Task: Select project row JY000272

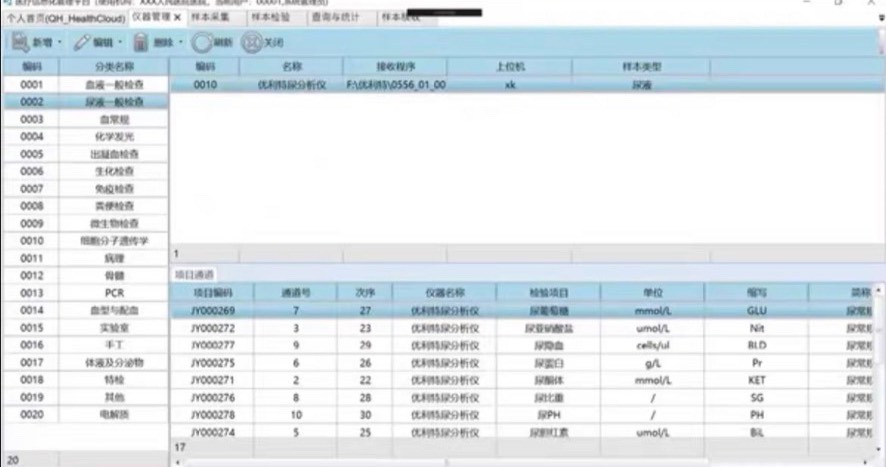Action: point(523,328)
